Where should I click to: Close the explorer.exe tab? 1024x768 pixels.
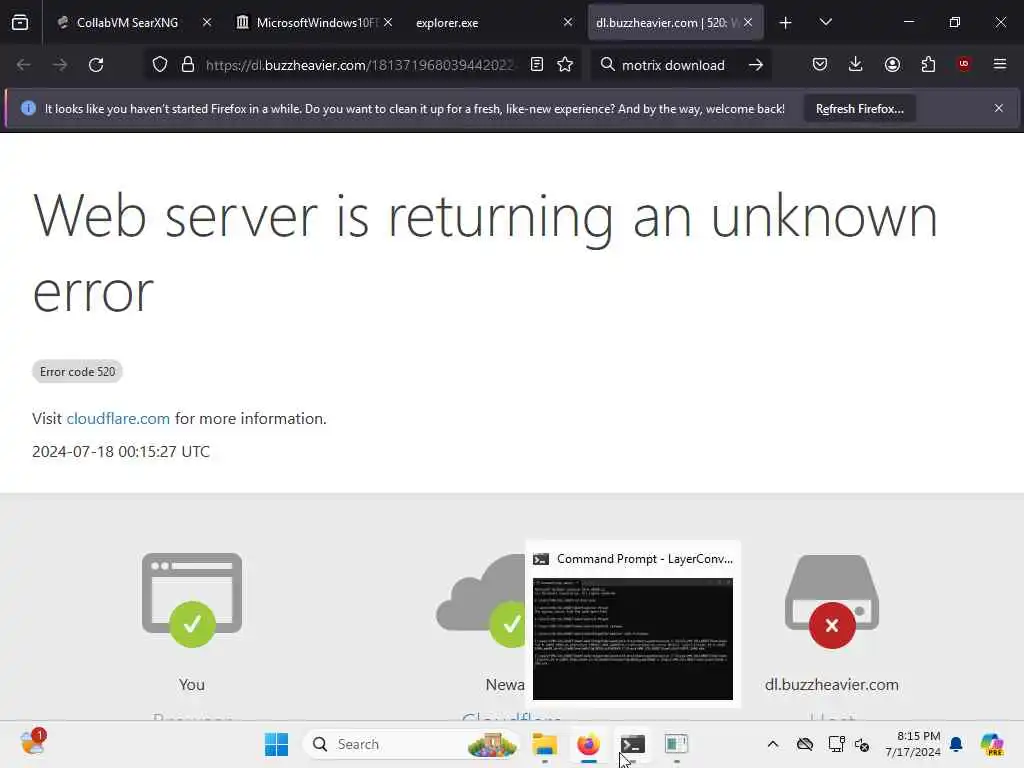tap(568, 22)
